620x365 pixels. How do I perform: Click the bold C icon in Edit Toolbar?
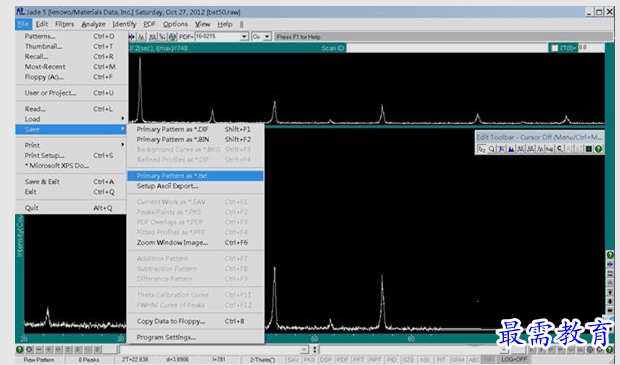point(560,149)
